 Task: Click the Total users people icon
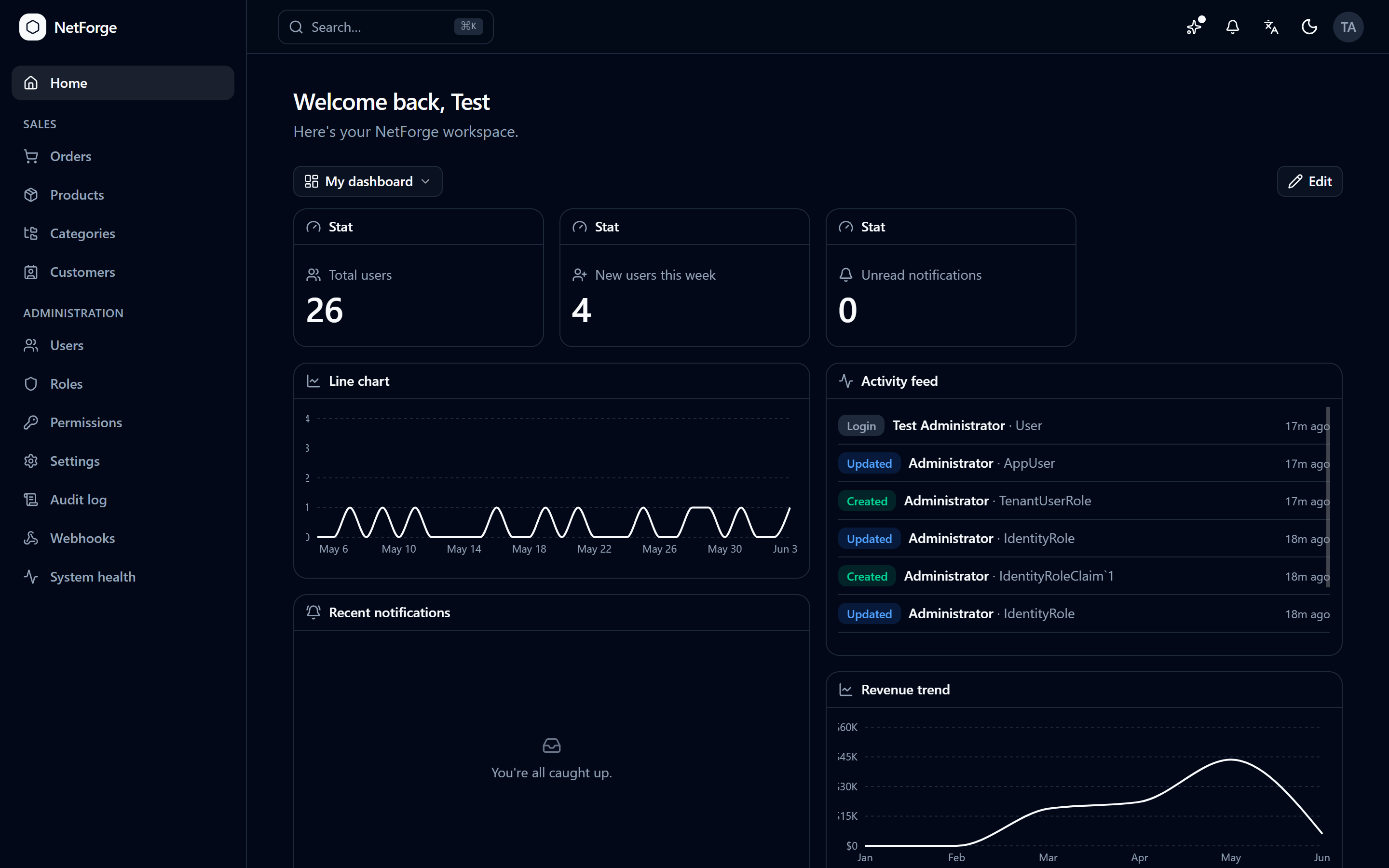click(x=313, y=275)
